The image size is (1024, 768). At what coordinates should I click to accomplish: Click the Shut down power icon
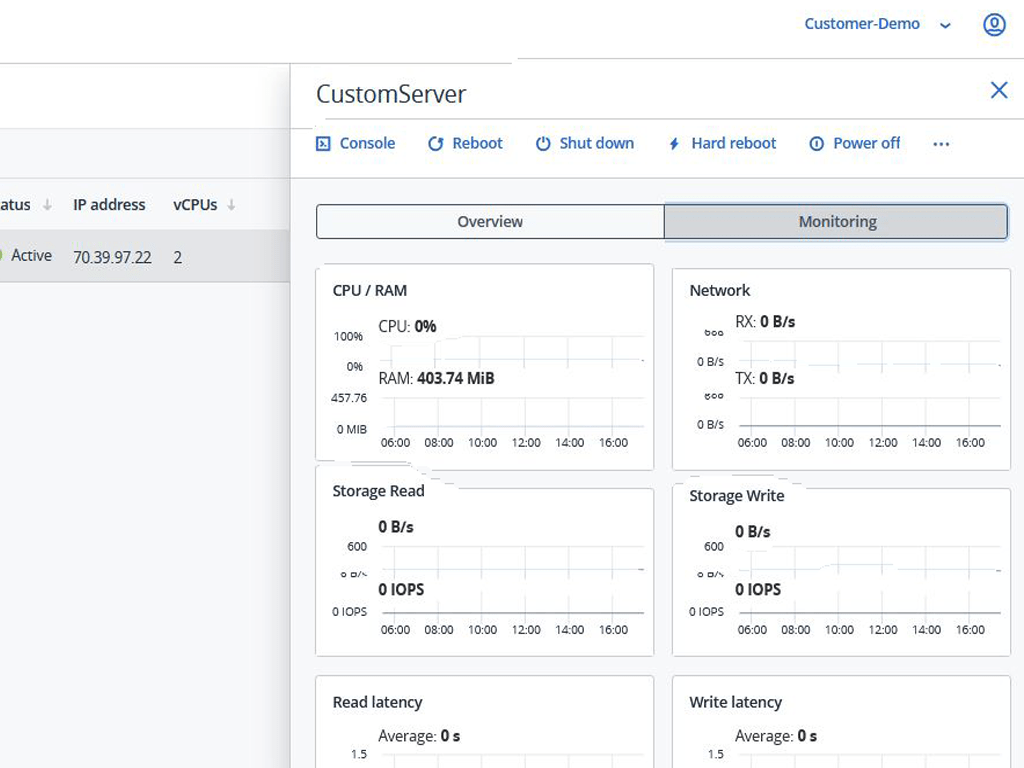coord(543,144)
